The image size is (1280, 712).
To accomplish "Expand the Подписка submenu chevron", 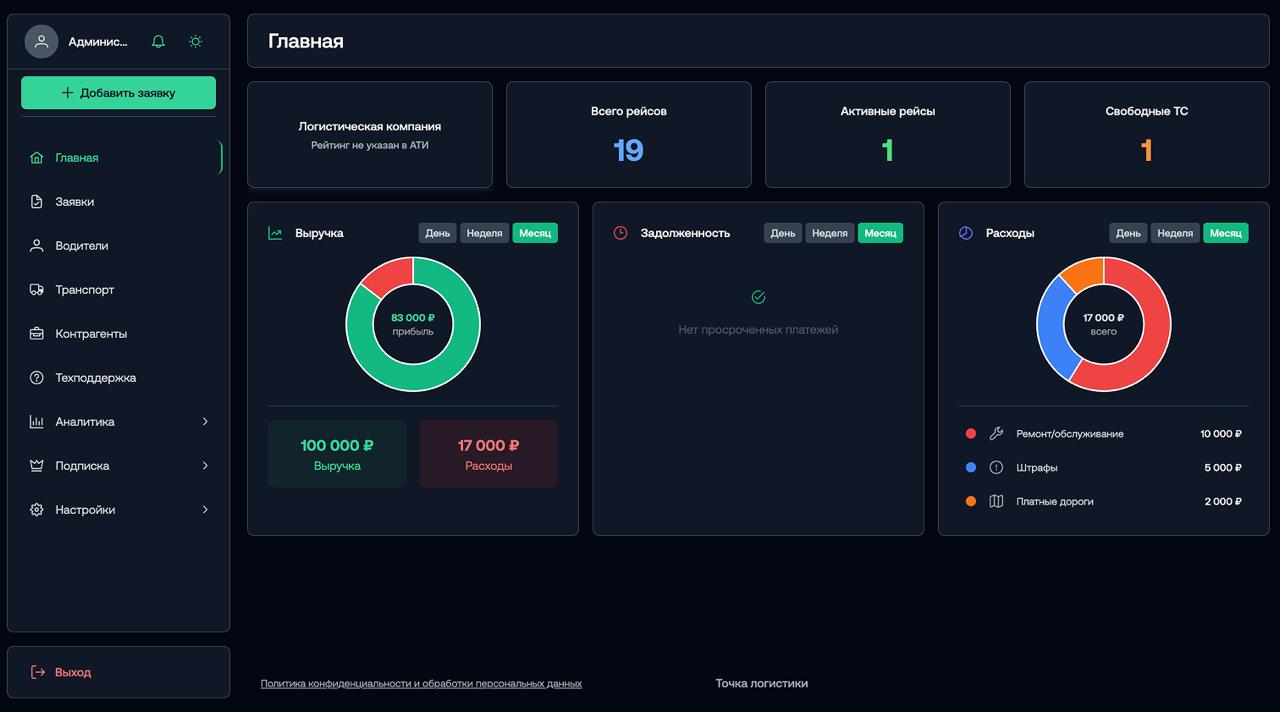I will [x=206, y=466].
